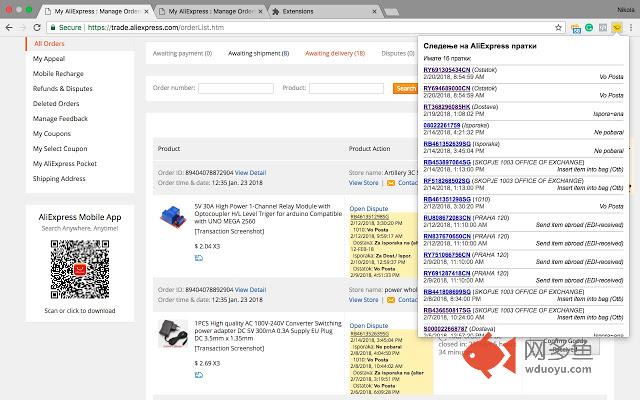Click the green circular extension icon
The image size is (640, 400).
click(x=589, y=27)
